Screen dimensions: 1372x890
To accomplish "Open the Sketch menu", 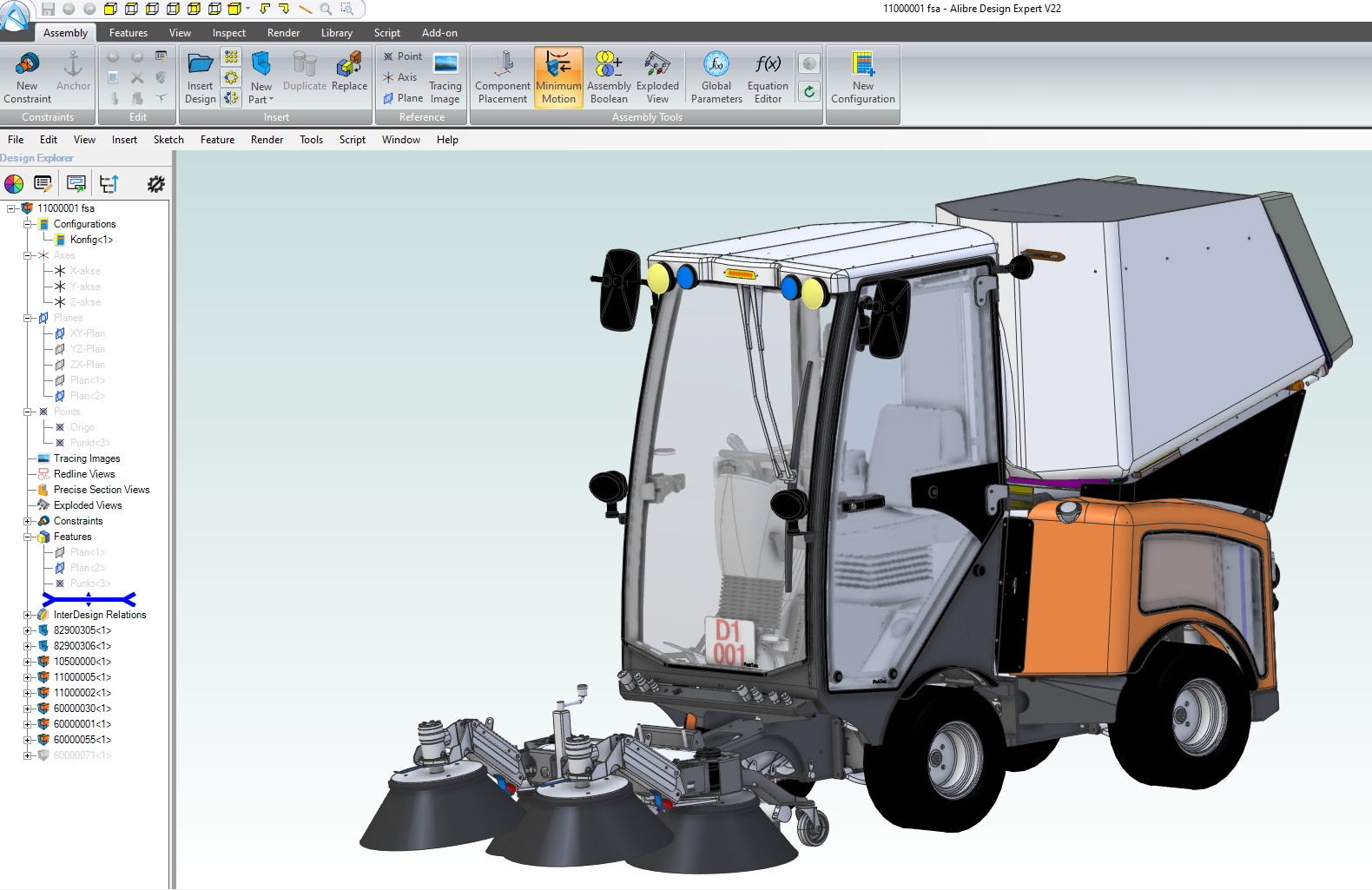I will click(168, 140).
